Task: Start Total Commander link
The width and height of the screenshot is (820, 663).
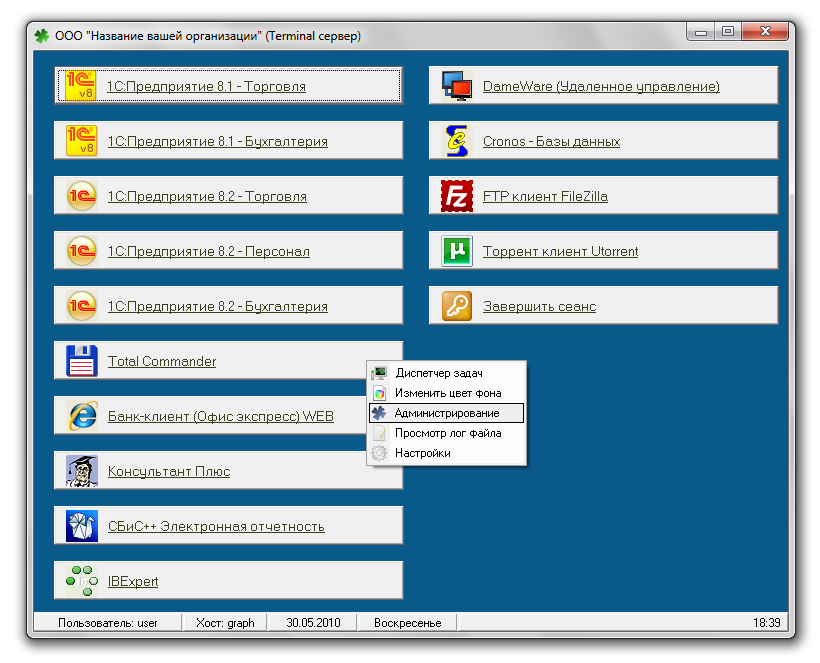Action: (162, 361)
